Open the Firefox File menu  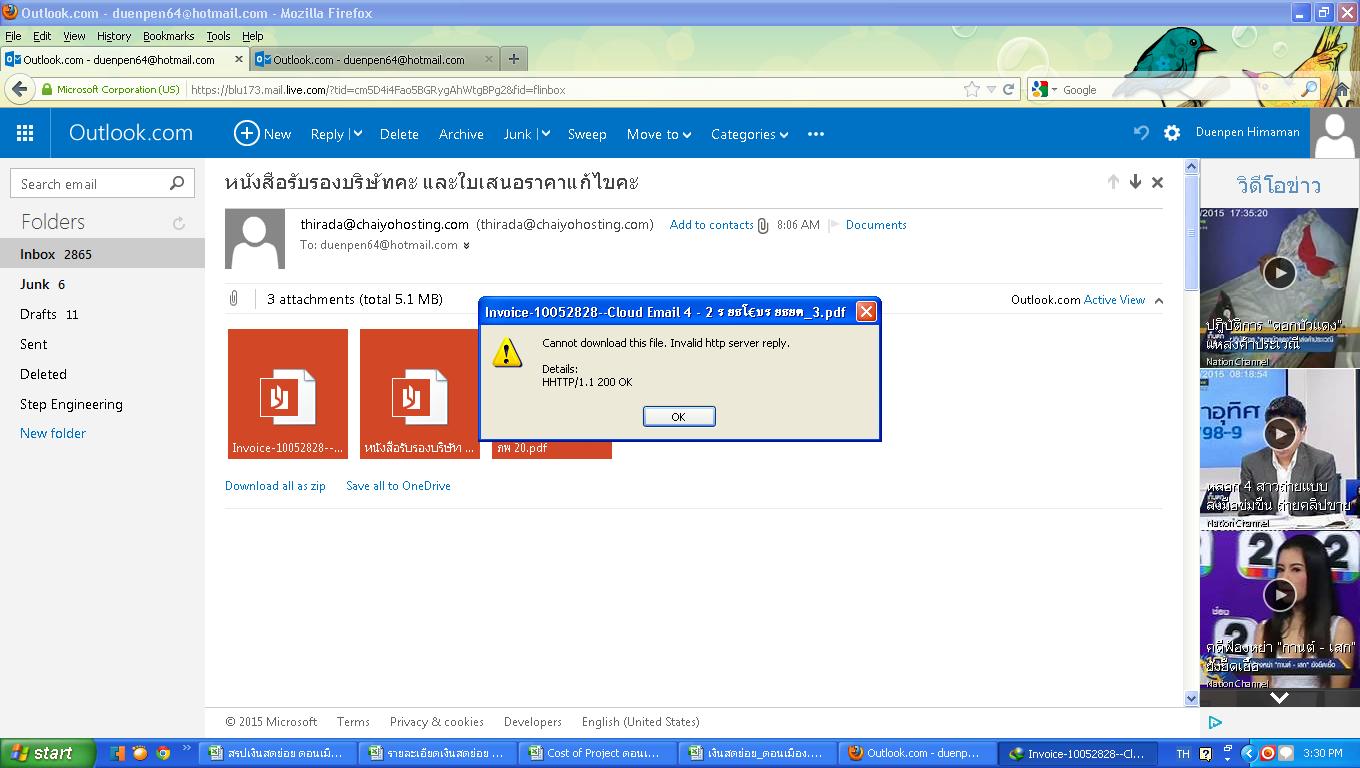click(13, 35)
